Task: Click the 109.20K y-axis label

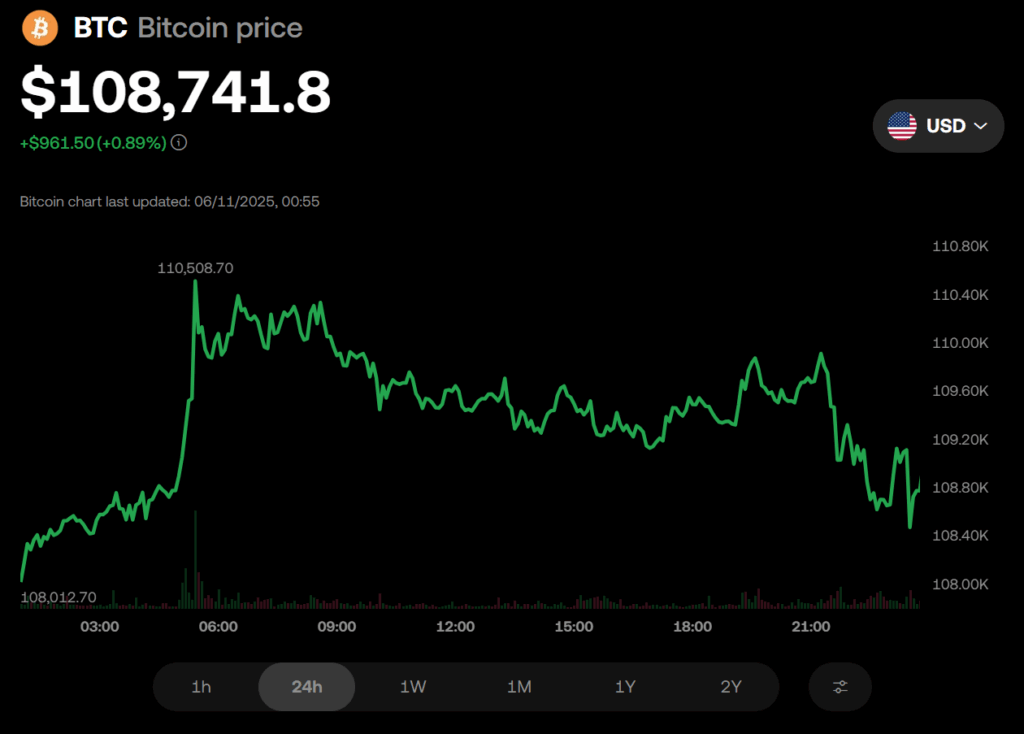Action: tap(960, 439)
